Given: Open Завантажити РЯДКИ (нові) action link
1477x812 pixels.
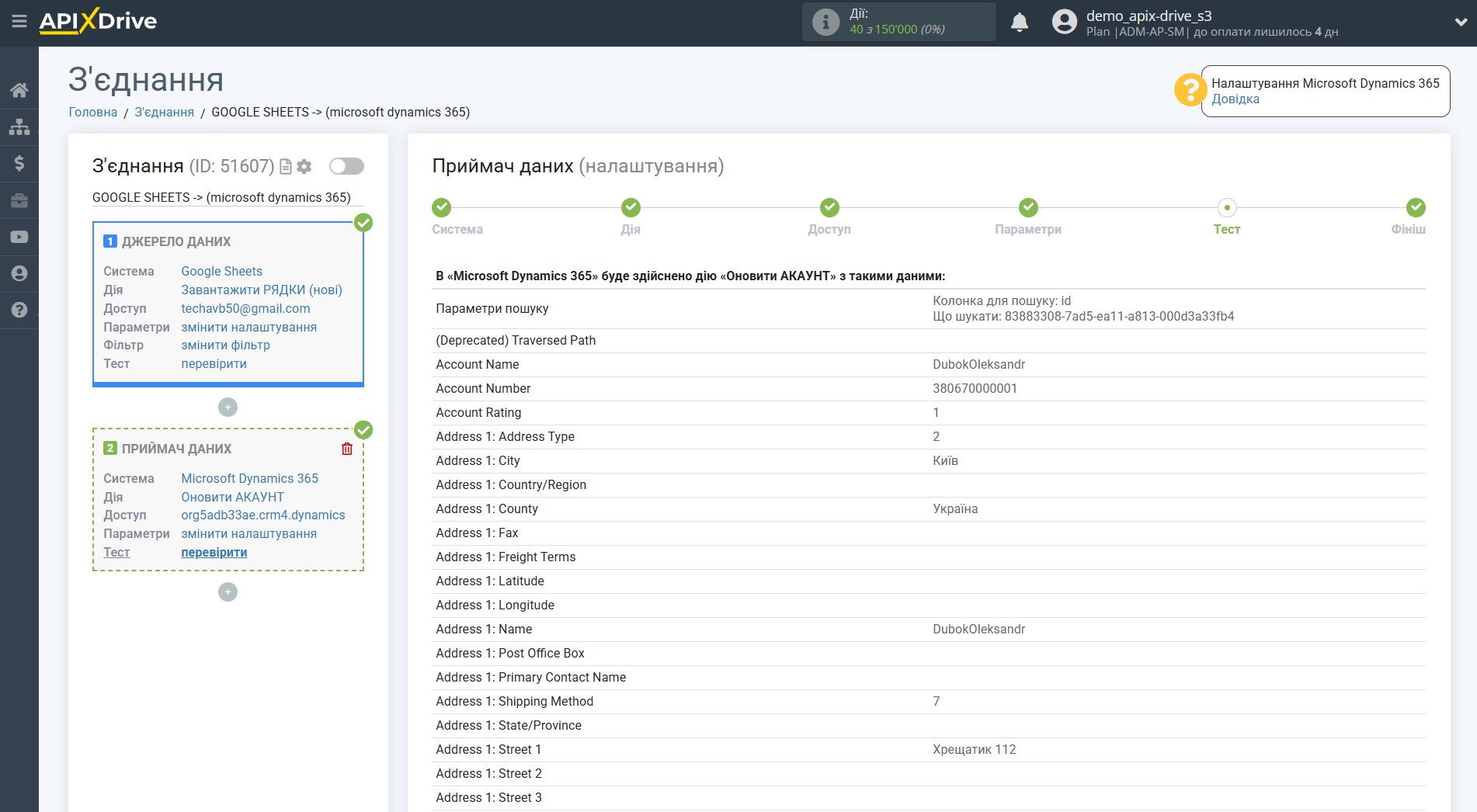Looking at the screenshot, I should tap(262, 290).
